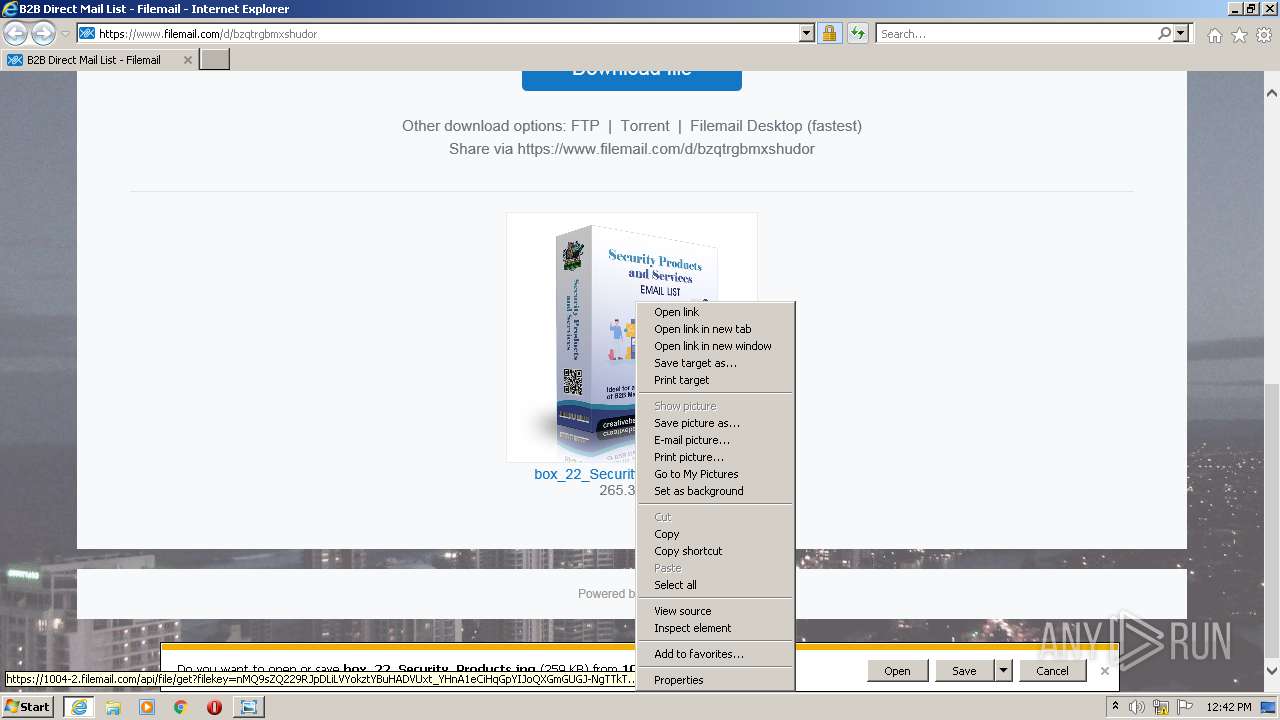Open Windows Media Player taskbar icon
The height and width of the screenshot is (720, 1280).
(x=147, y=706)
